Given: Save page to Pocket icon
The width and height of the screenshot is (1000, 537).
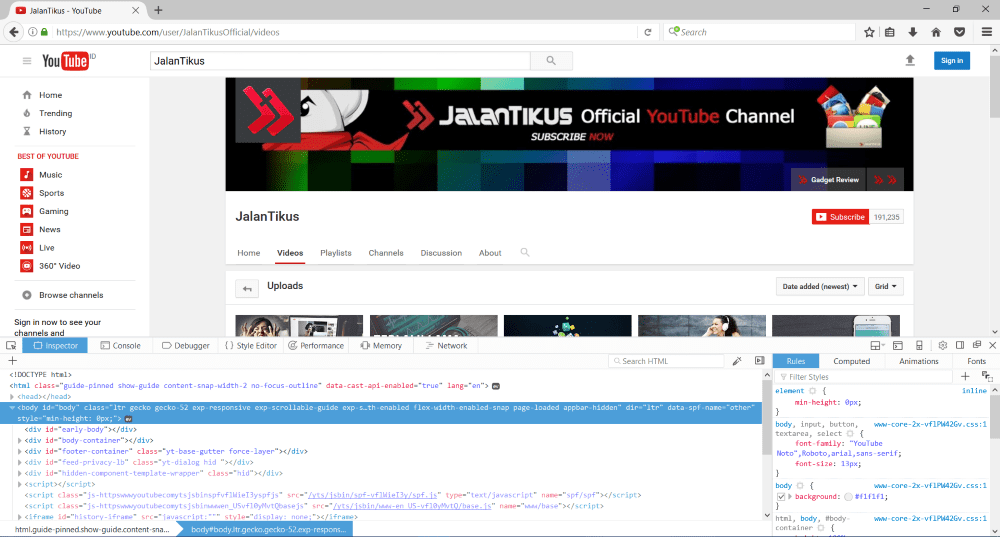Looking at the screenshot, I should click(959, 32).
